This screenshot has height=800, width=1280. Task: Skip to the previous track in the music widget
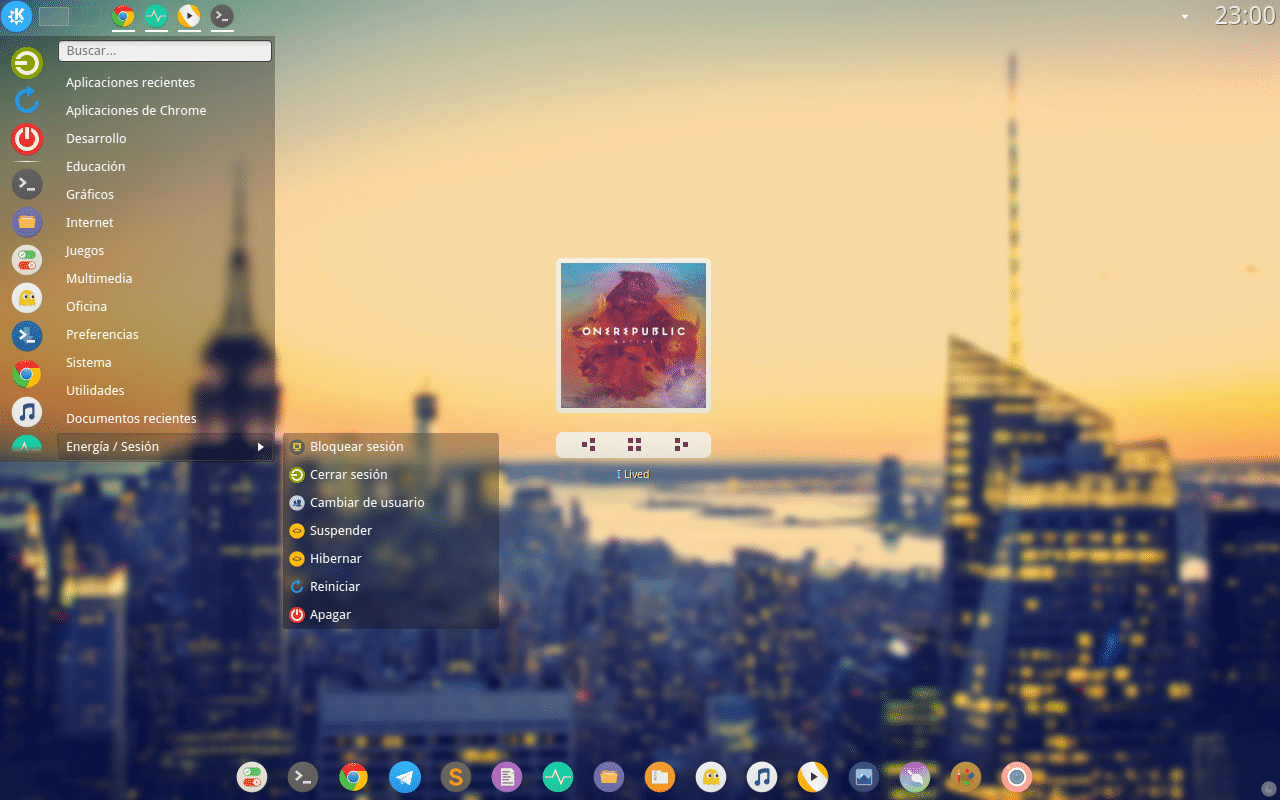pyautogui.click(x=588, y=445)
